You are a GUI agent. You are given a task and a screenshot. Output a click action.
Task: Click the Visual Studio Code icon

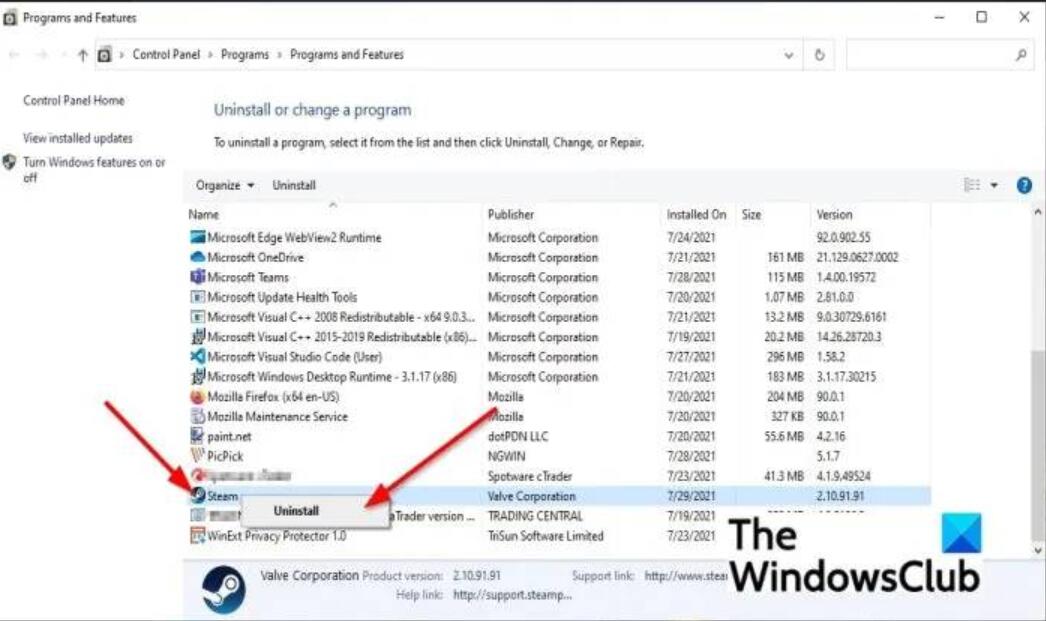[x=197, y=357]
